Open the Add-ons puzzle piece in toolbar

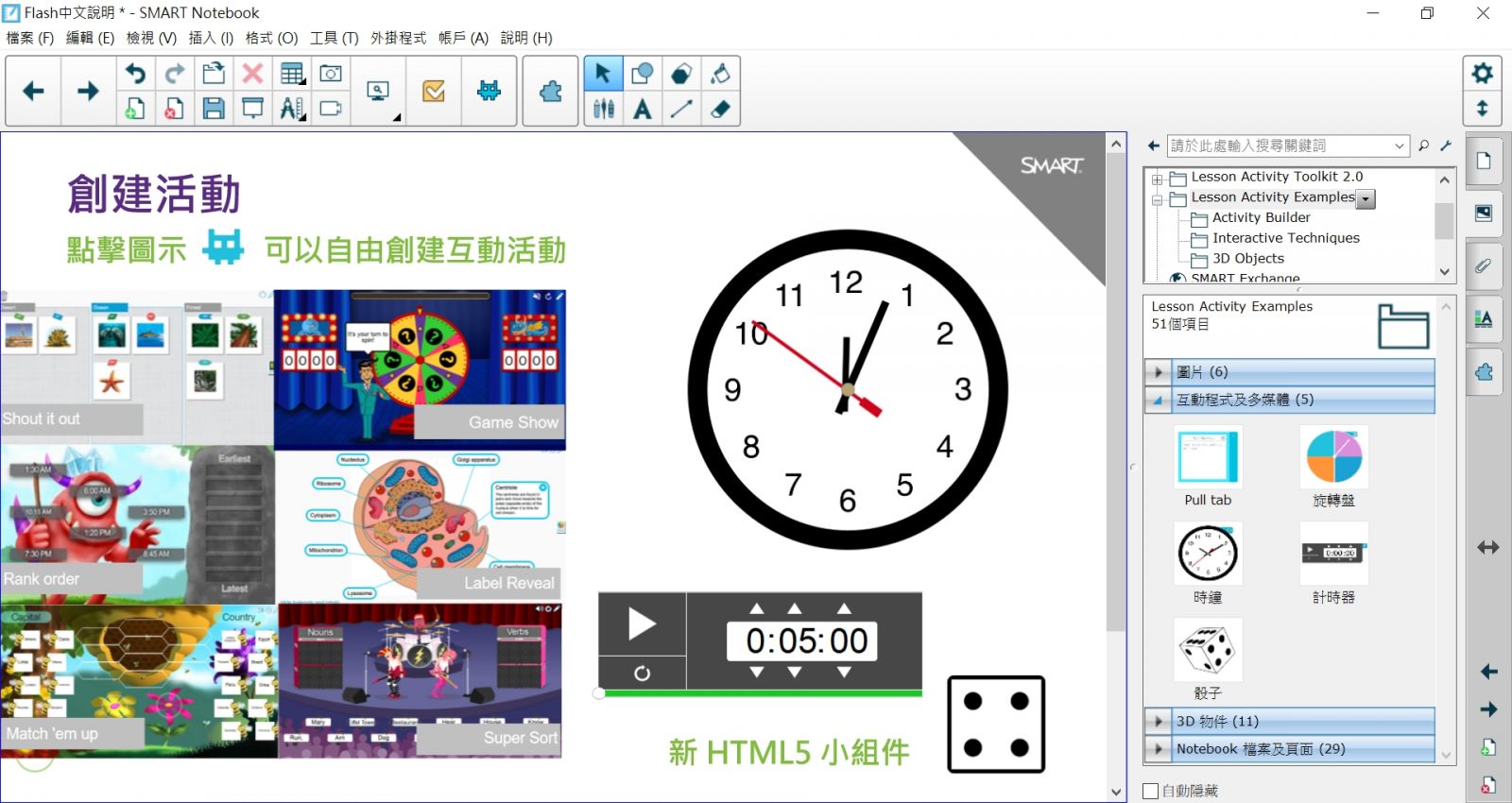tap(550, 91)
